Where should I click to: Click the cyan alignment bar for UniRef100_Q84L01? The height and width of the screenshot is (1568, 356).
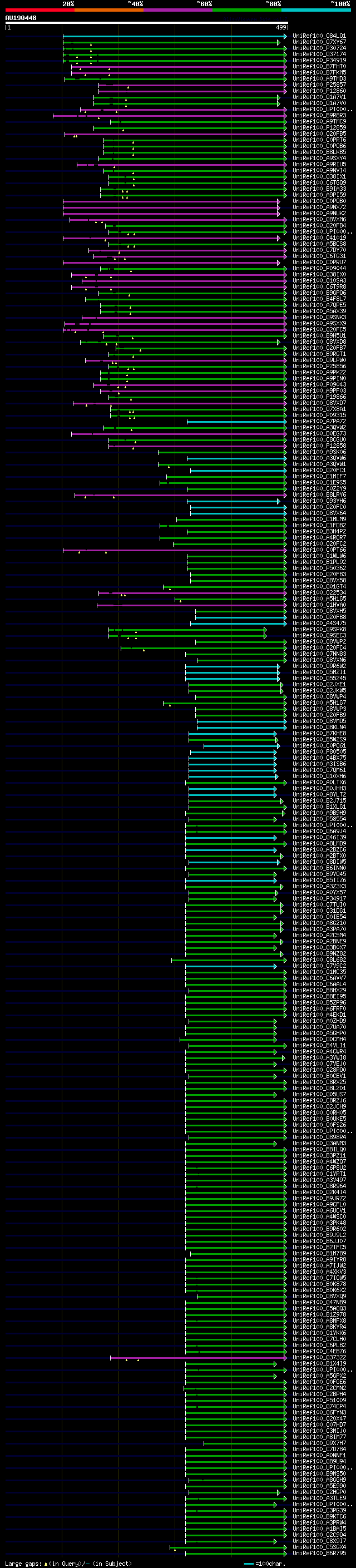(174, 37)
